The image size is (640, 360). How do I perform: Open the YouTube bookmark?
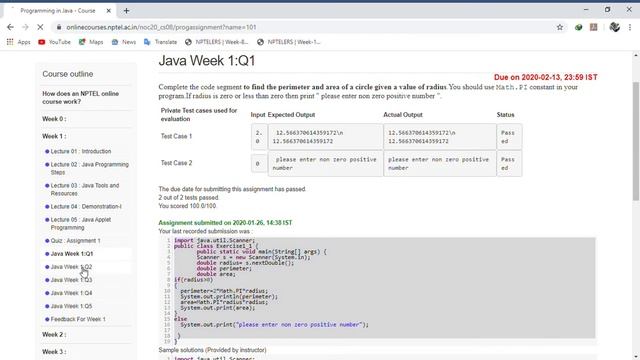[x=54, y=42]
